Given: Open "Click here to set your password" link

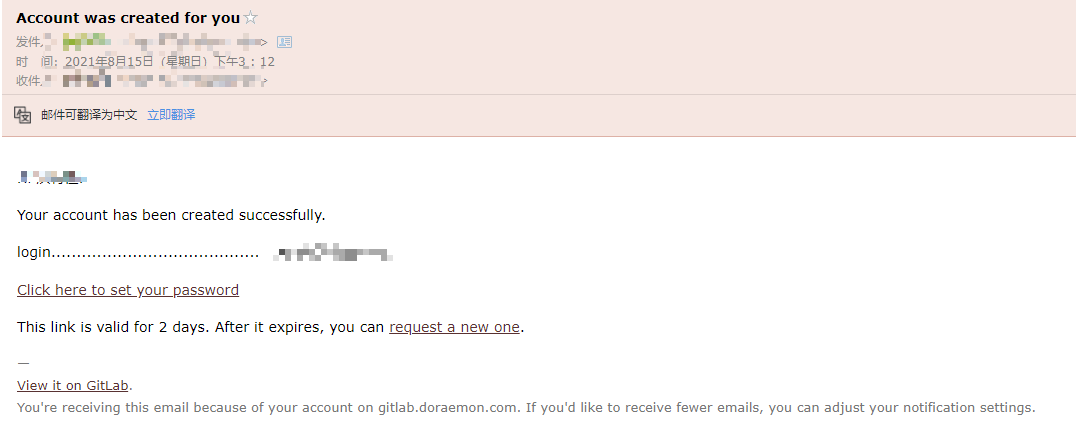Looking at the screenshot, I should pyautogui.click(x=128, y=290).
